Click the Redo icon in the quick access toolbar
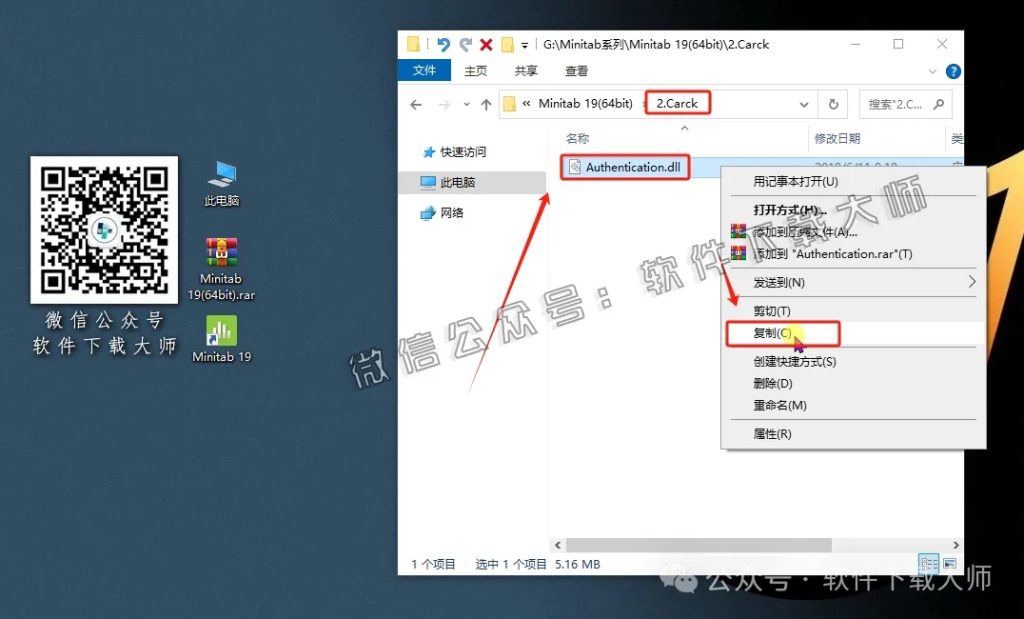 [x=463, y=44]
